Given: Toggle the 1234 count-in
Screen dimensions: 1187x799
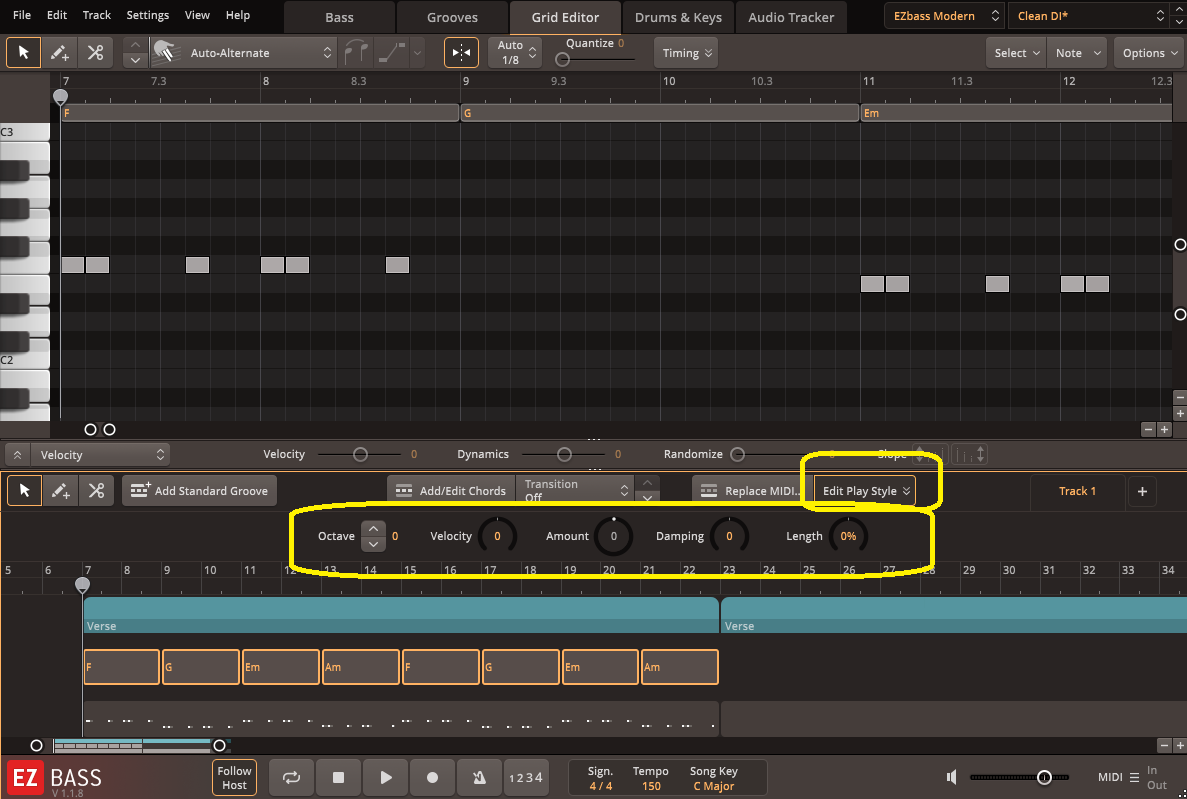Looking at the screenshot, I should click(525, 777).
